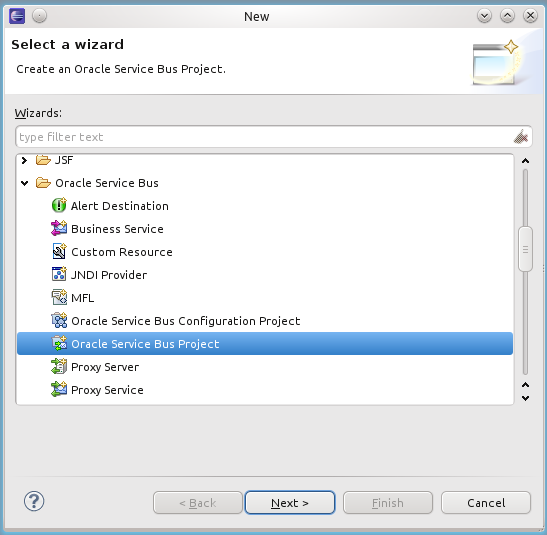Image resolution: width=547 pixels, height=535 pixels.
Task: Minimize the New dialog window
Action: pos(485,16)
